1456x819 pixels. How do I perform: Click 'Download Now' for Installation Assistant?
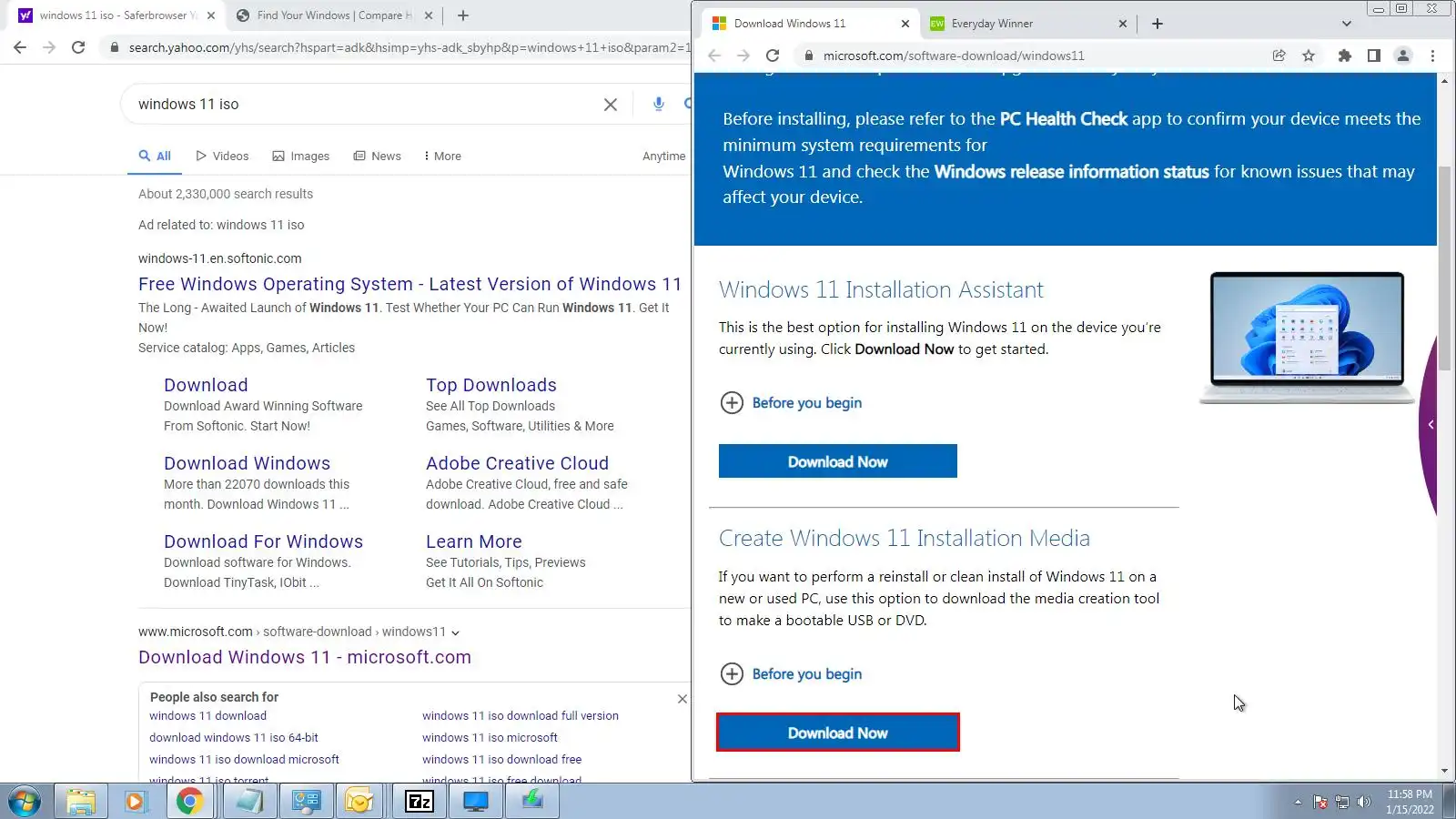click(x=838, y=461)
